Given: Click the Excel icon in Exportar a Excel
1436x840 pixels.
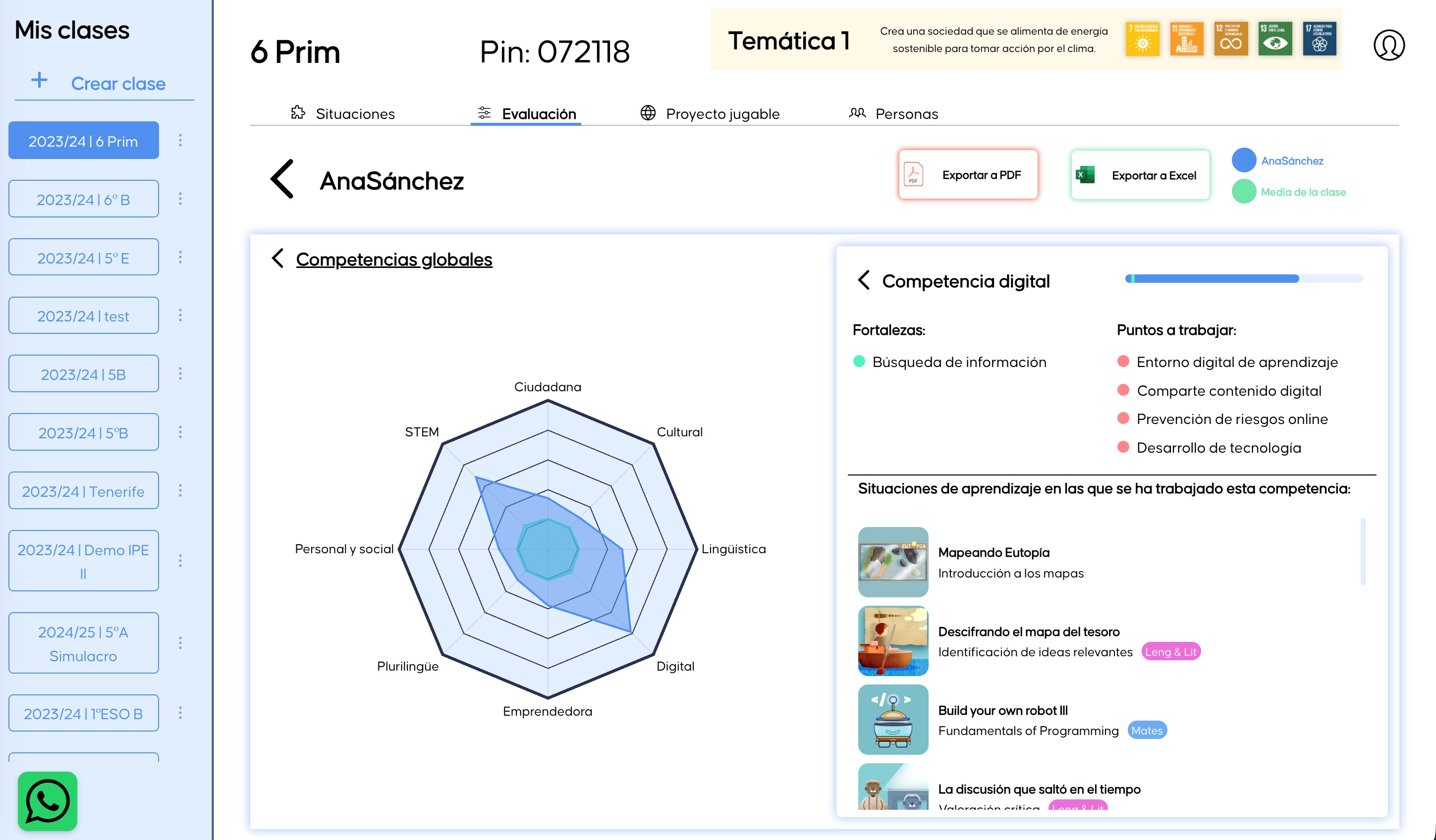Looking at the screenshot, I should (1085, 175).
